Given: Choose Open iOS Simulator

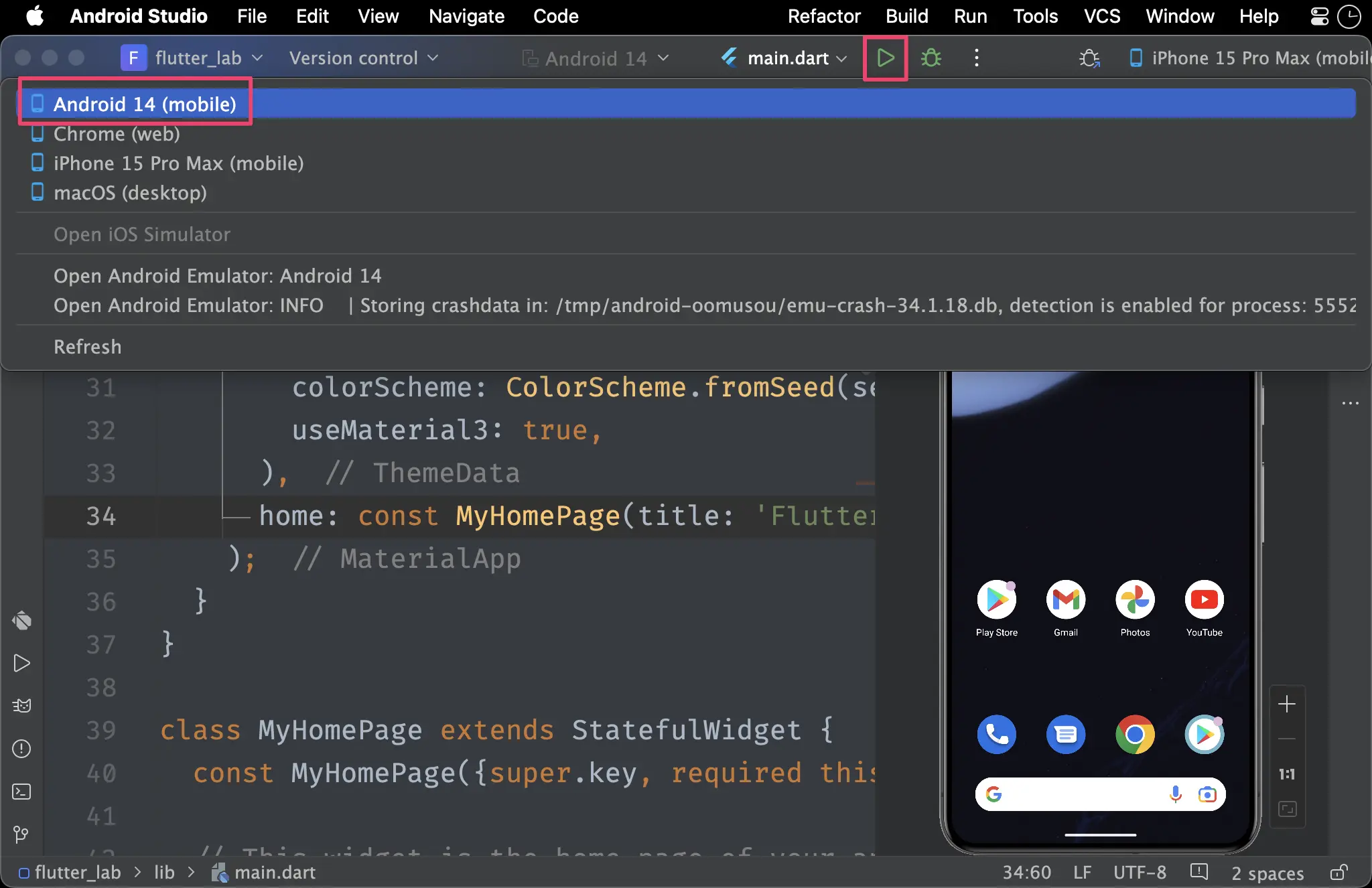Looking at the screenshot, I should tap(686, 234).
